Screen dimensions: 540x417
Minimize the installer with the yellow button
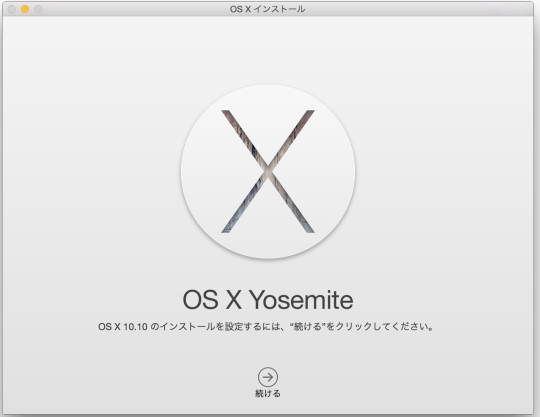coord(25,9)
